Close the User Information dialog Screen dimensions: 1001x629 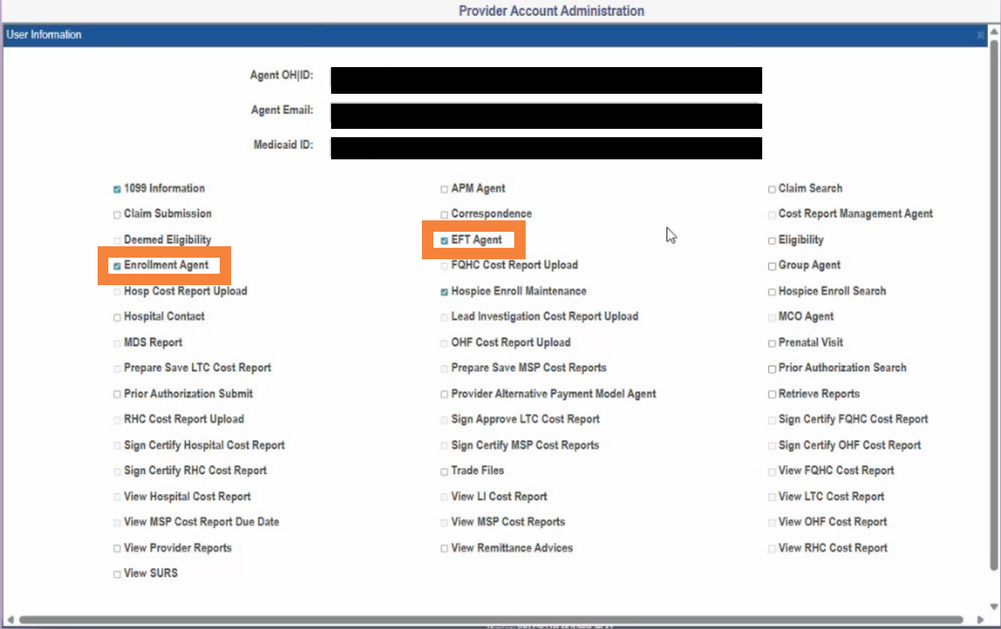(981, 35)
